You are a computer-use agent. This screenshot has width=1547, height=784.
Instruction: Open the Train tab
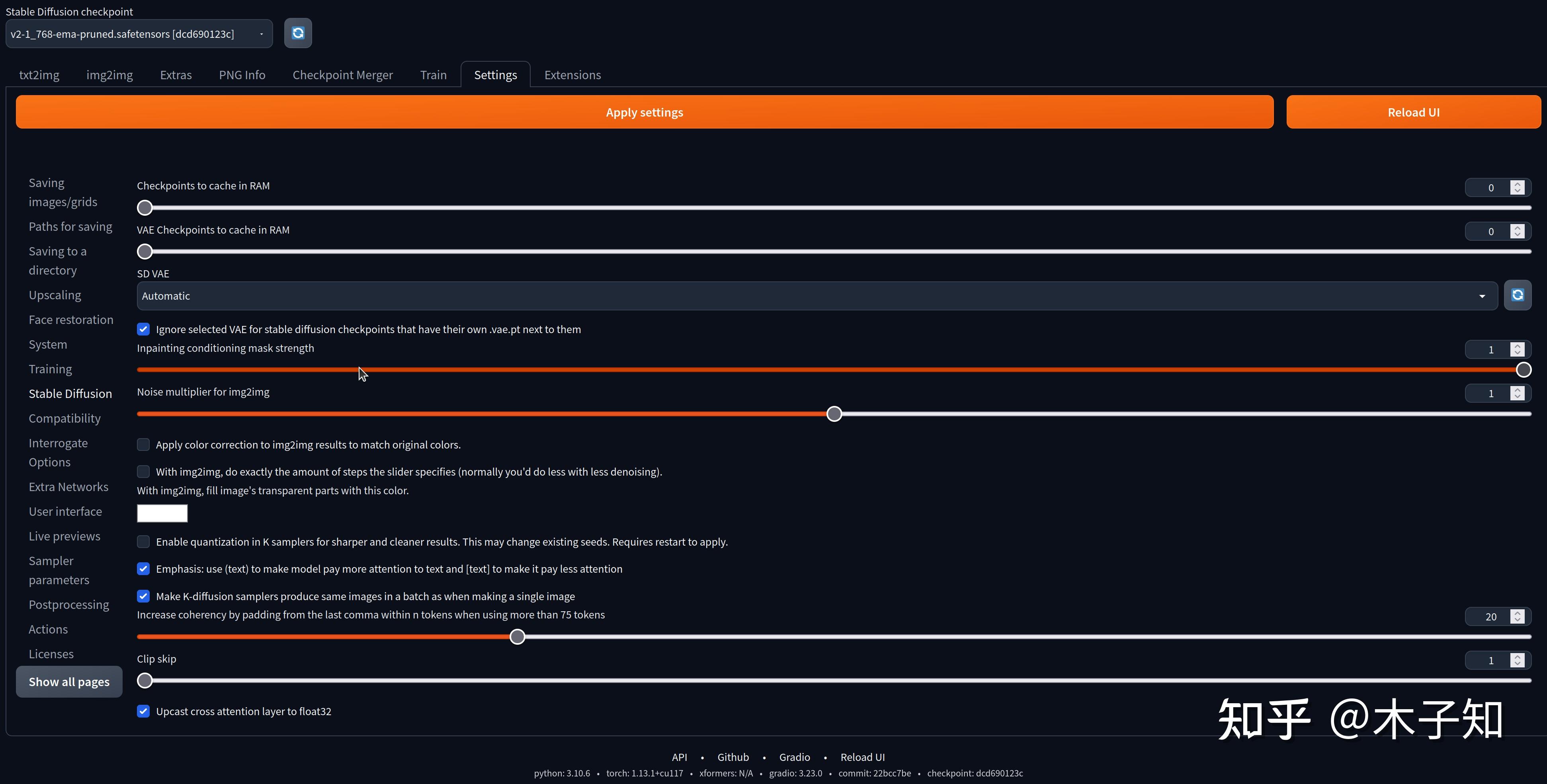433,74
